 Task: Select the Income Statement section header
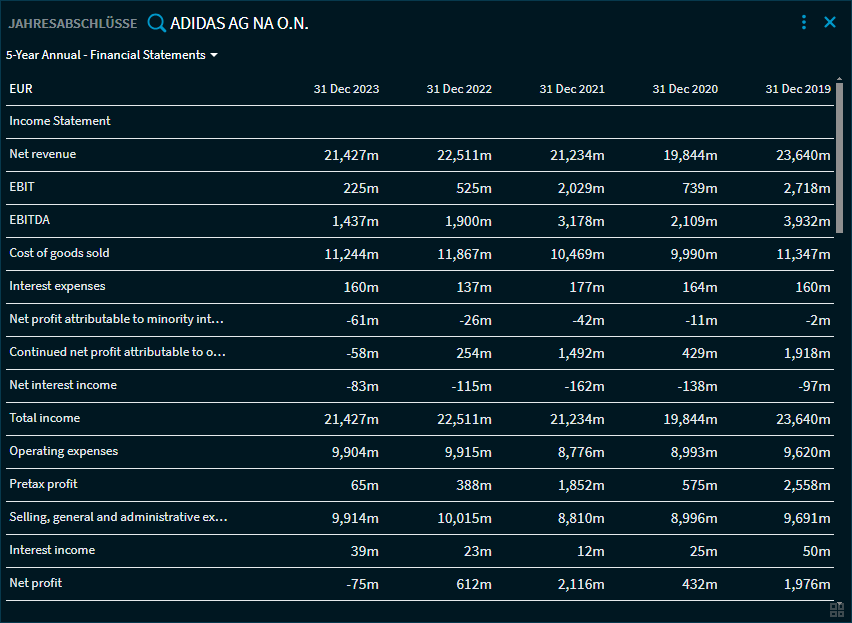(x=58, y=120)
